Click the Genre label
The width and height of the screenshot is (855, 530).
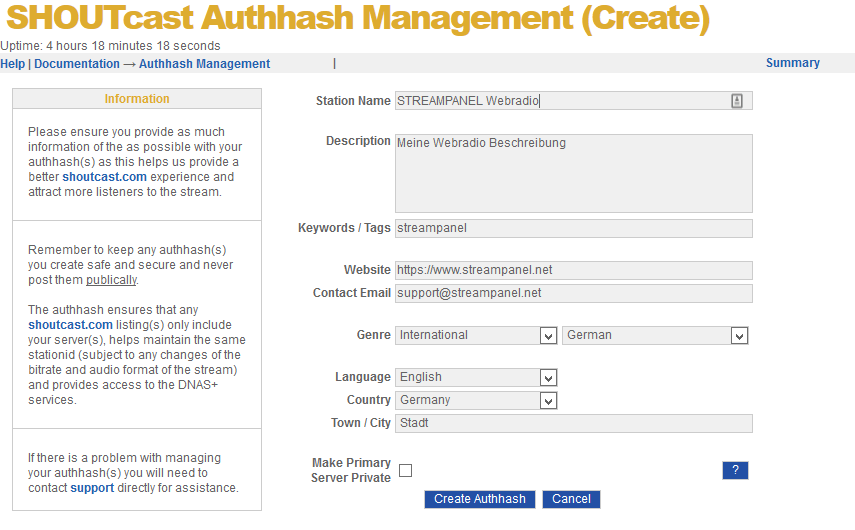[x=374, y=335]
